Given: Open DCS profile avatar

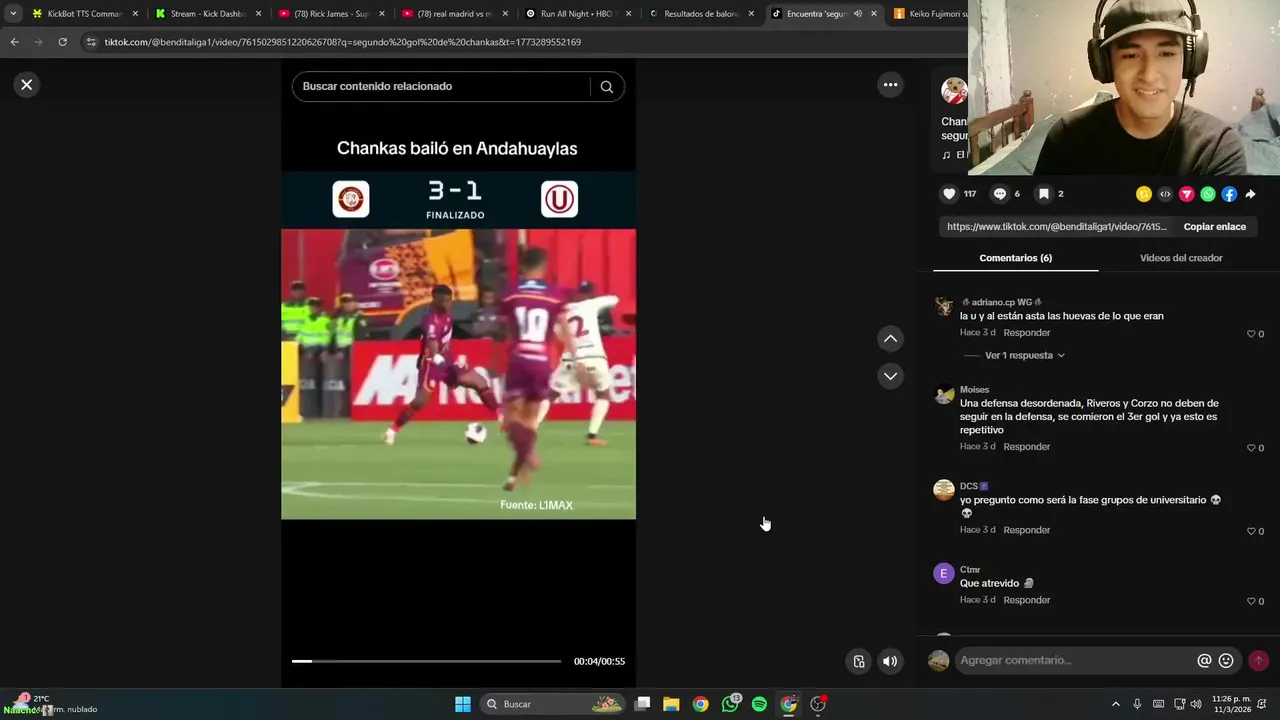Looking at the screenshot, I should point(944,490).
